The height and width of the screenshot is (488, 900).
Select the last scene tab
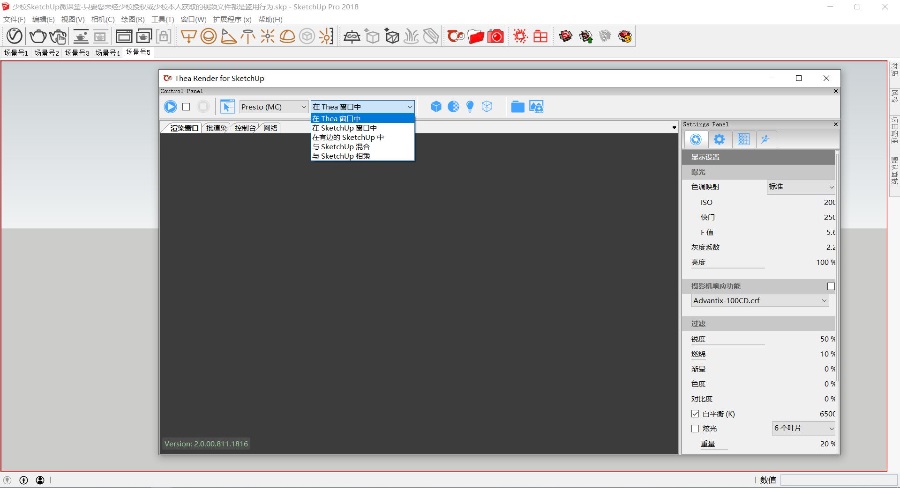(x=138, y=52)
